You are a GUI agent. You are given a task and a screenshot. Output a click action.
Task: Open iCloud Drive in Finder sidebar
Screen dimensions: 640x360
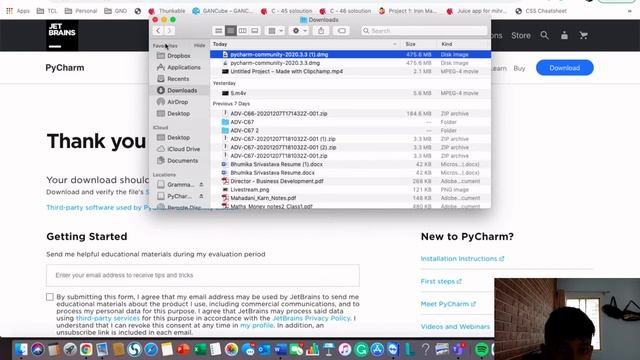pyautogui.click(x=183, y=149)
